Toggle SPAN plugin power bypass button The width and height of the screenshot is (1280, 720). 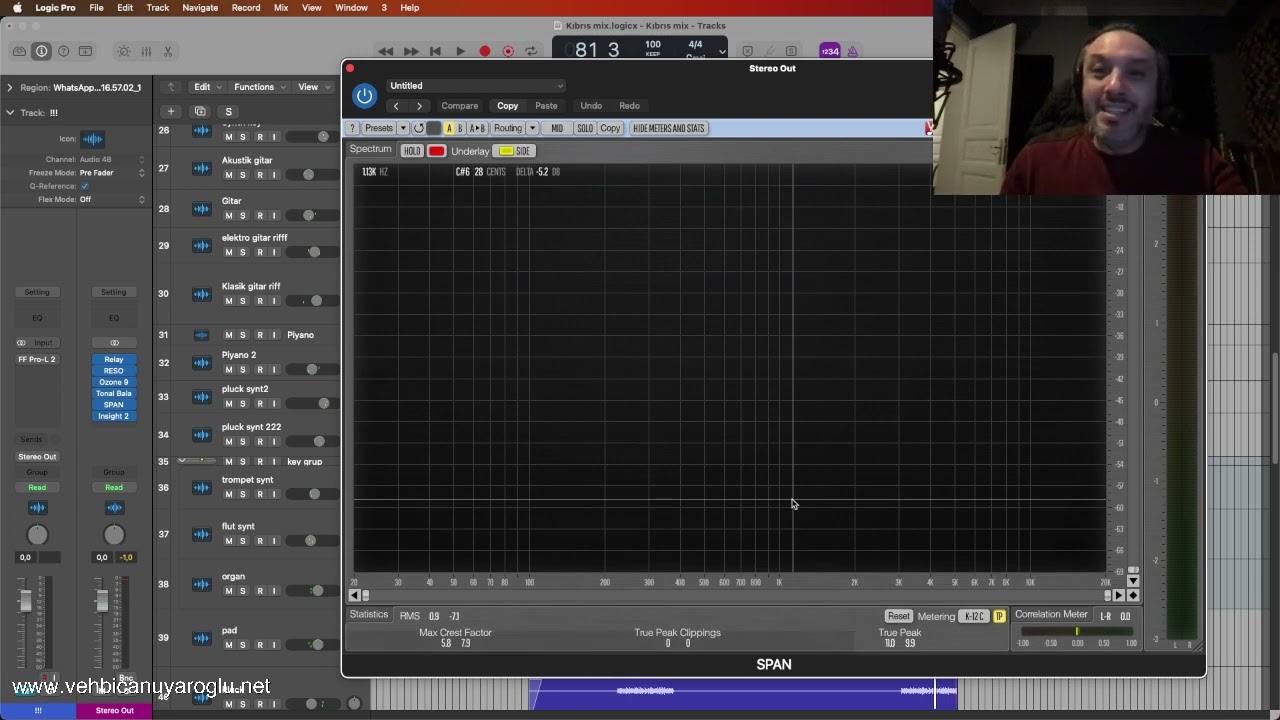click(x=364, y=96)
